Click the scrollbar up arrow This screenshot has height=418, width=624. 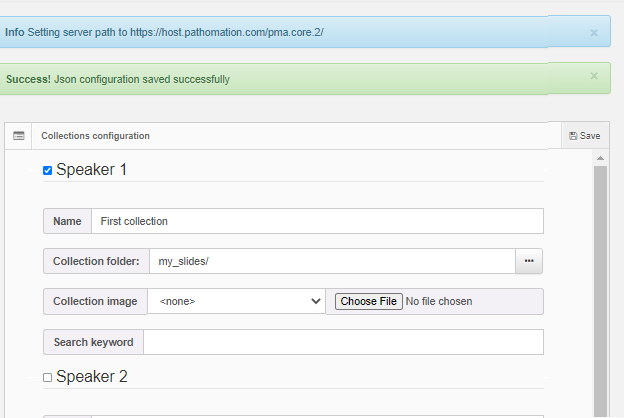600,158
